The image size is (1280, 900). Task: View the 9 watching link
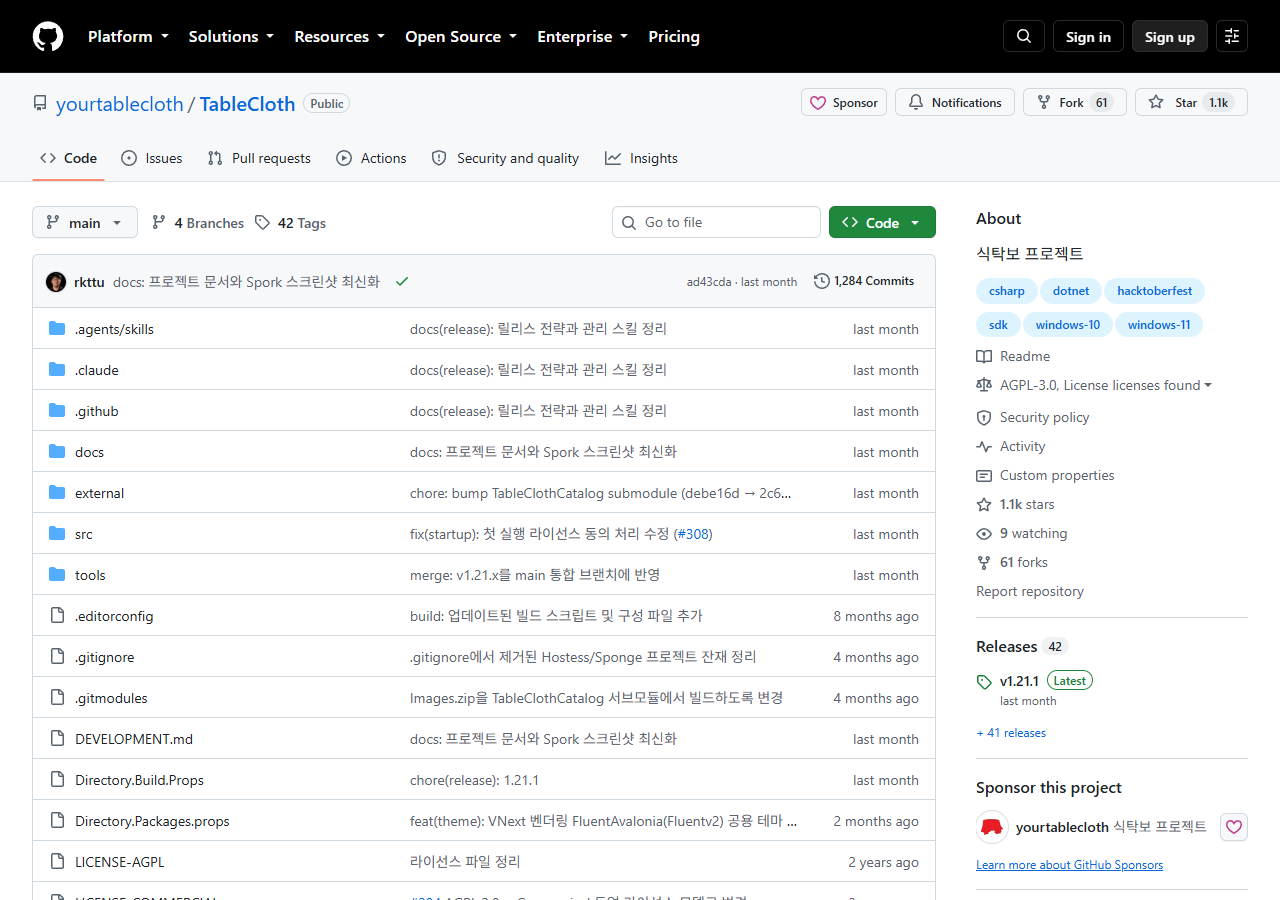(x=1022, y=533)
